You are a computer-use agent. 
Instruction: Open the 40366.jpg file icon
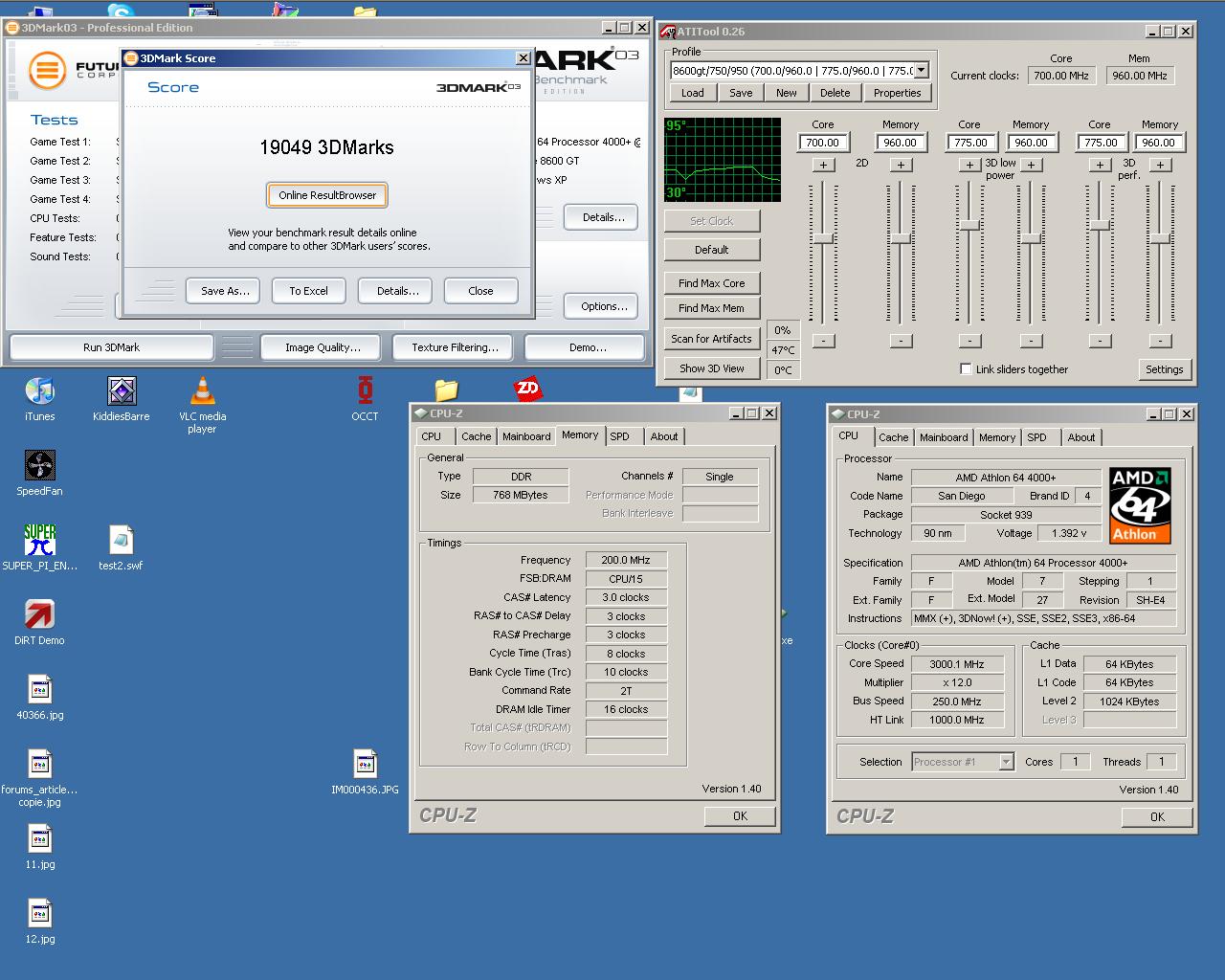tap(39, 690)
